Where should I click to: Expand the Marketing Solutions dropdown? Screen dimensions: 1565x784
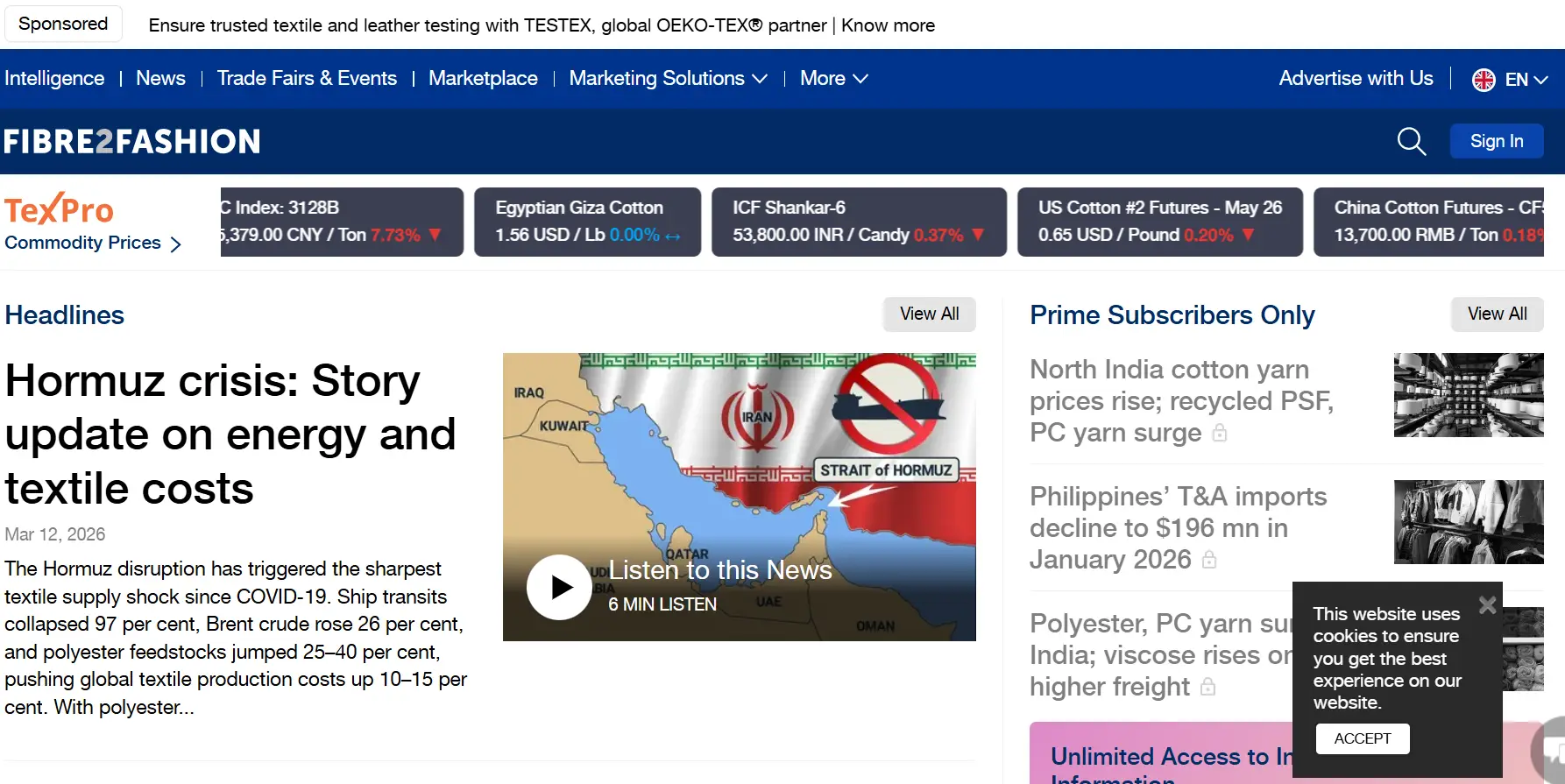point(668,78)
